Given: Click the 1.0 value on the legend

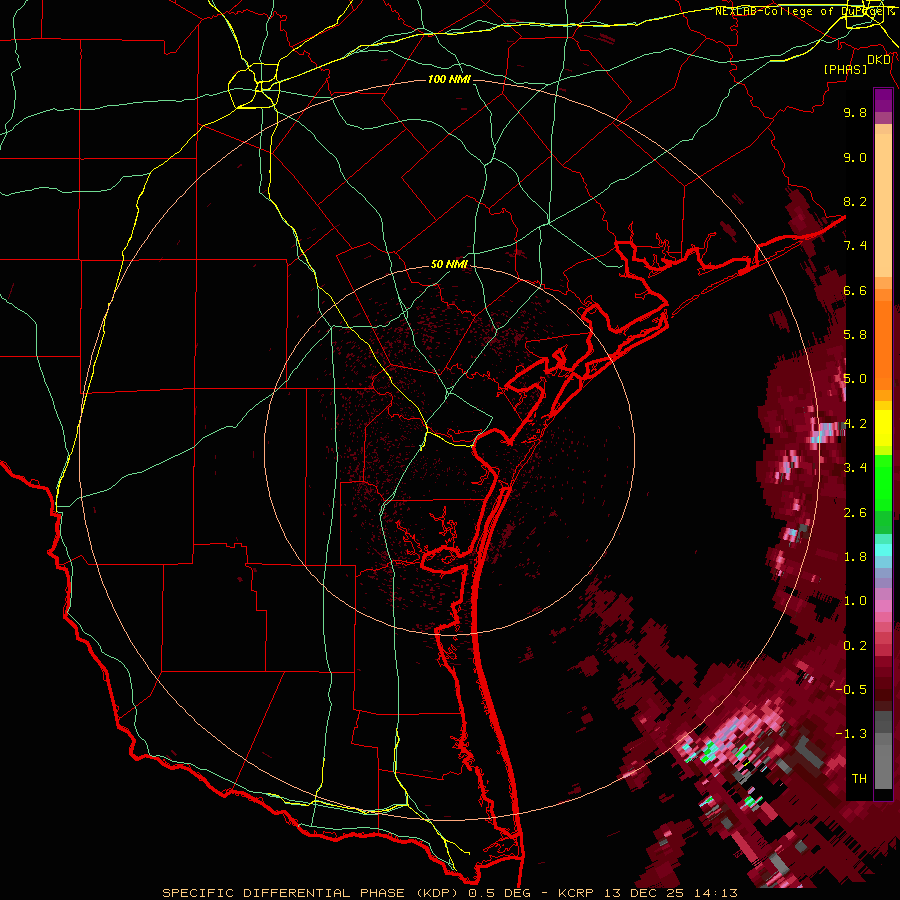Looking at the screenshot, I should (x=855, y=601).
